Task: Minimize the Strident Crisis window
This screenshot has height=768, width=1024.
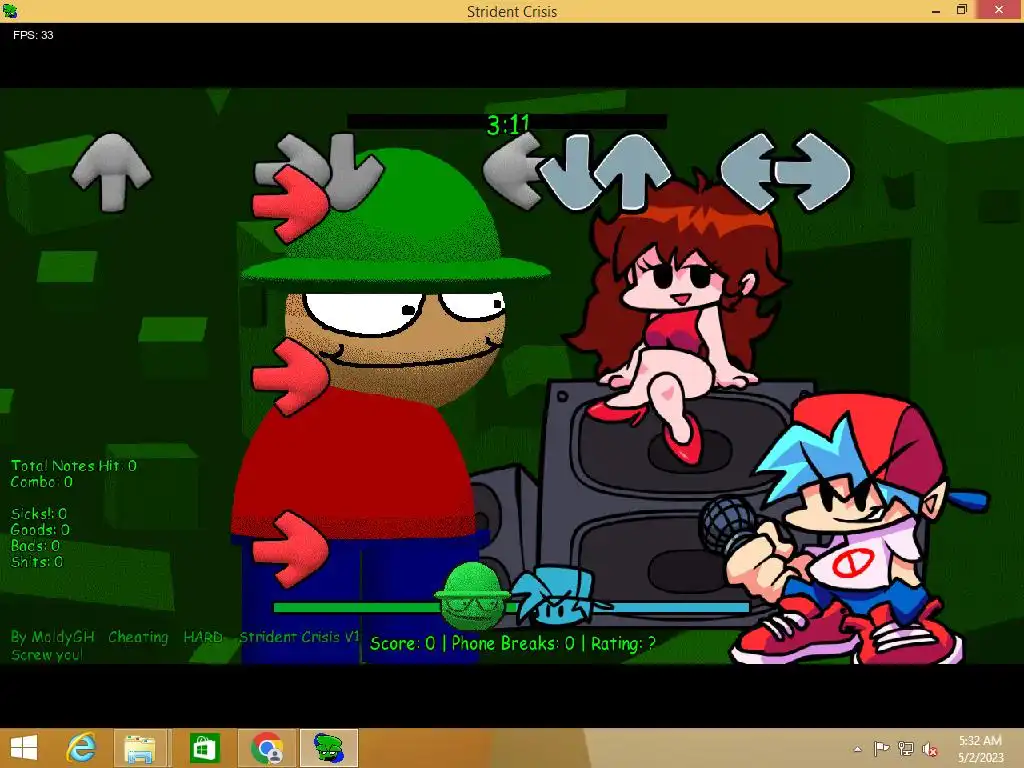Action: coord(936,11)
